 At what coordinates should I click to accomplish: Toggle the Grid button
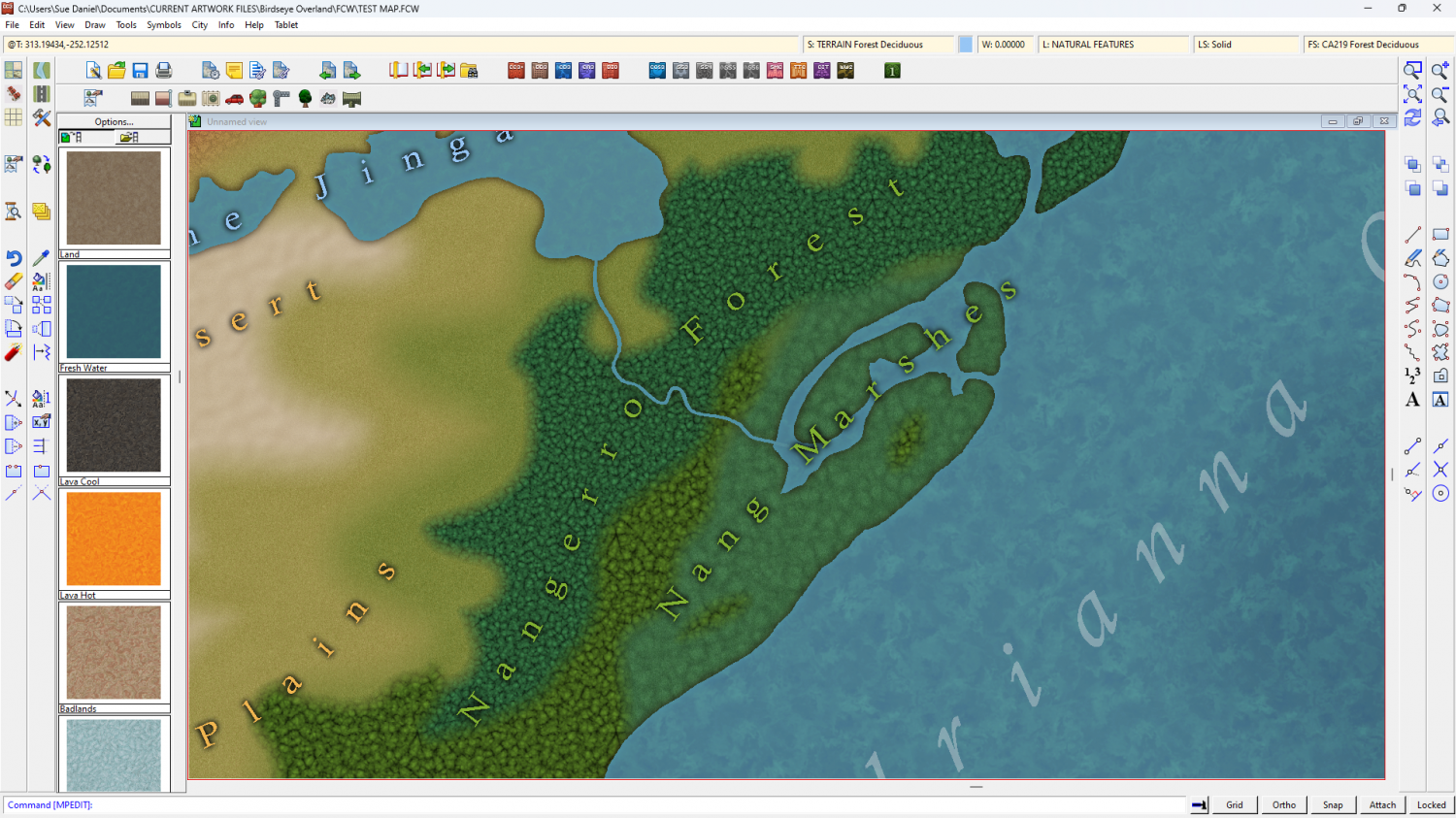[x=1235, y=804]
